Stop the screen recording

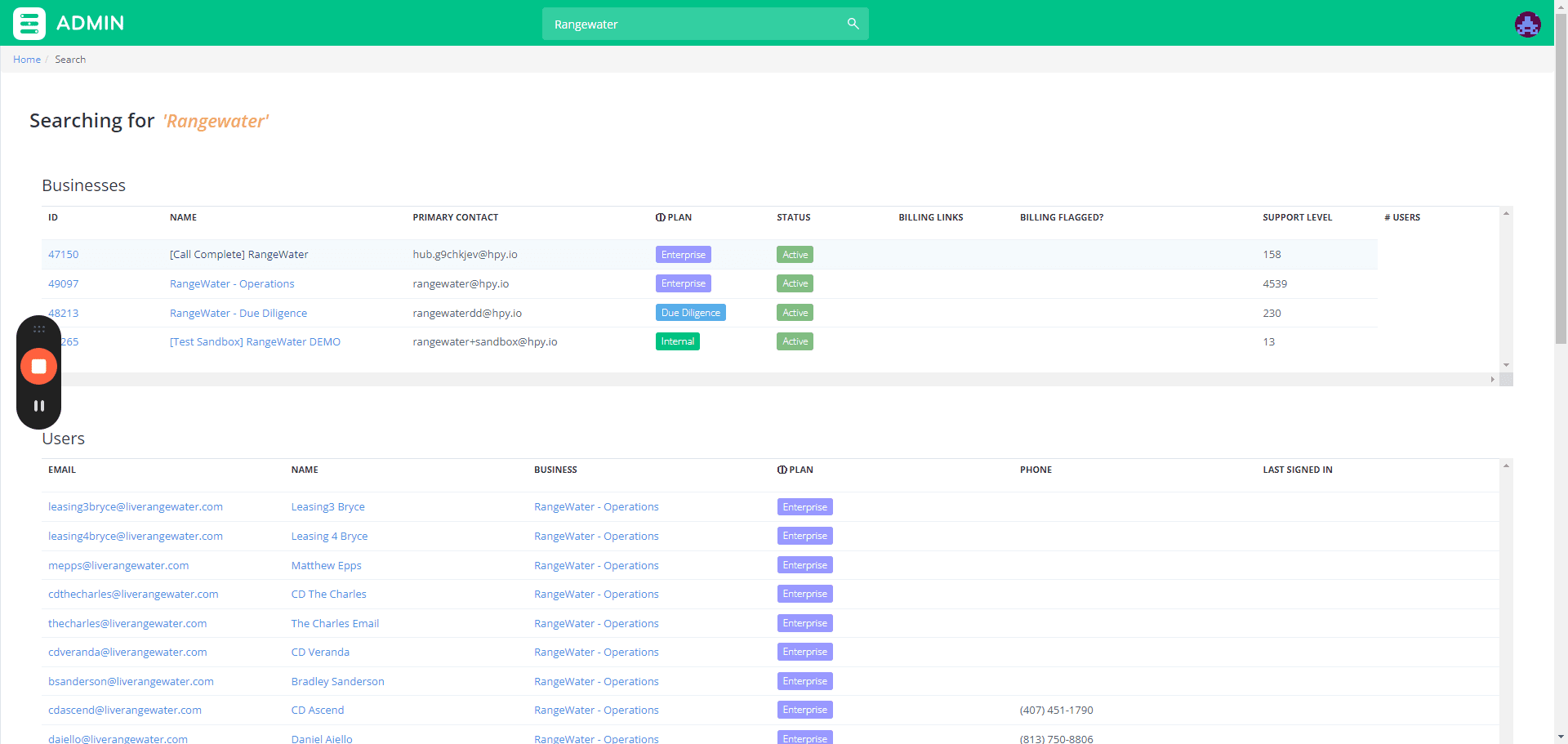[x=38, y=366]
